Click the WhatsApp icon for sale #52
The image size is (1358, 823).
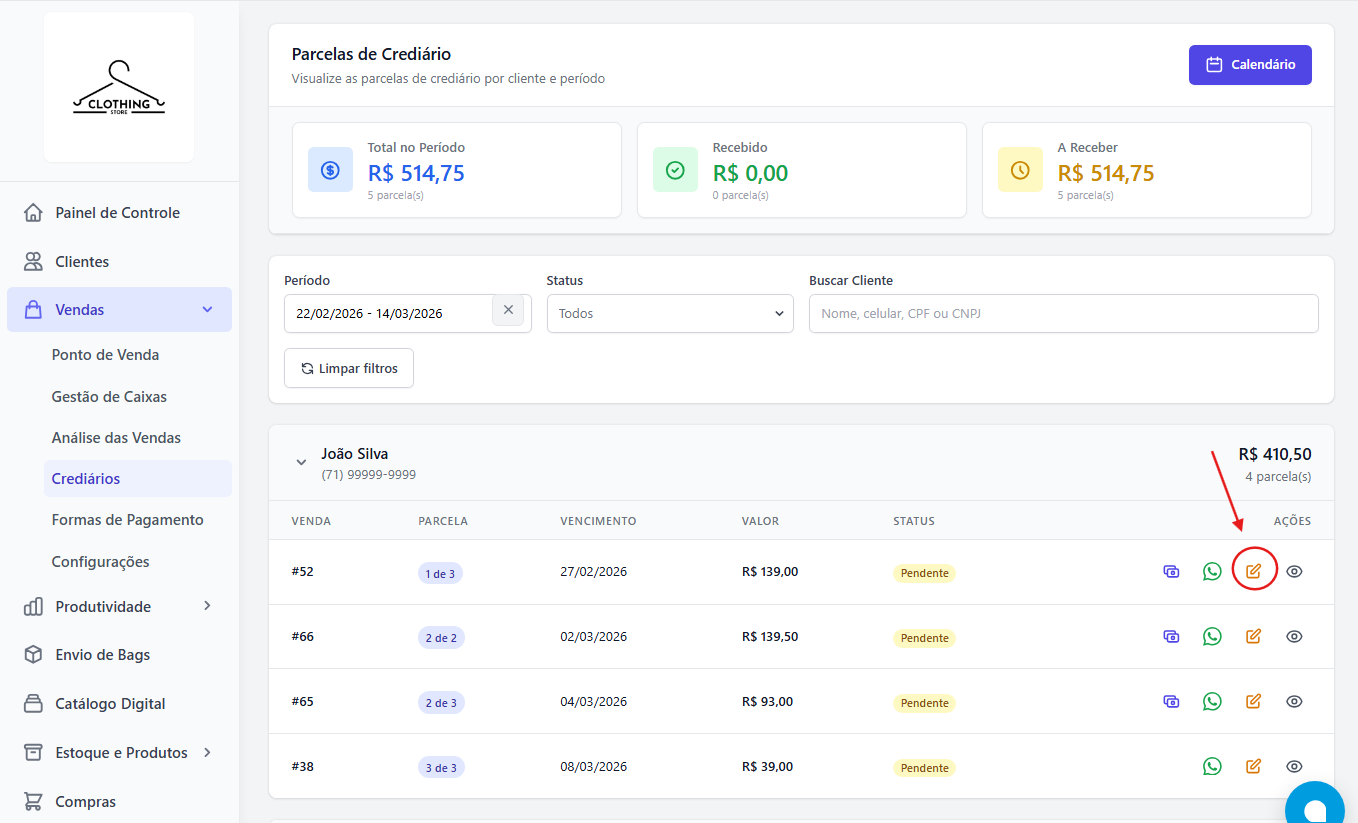click(1212, 572)
